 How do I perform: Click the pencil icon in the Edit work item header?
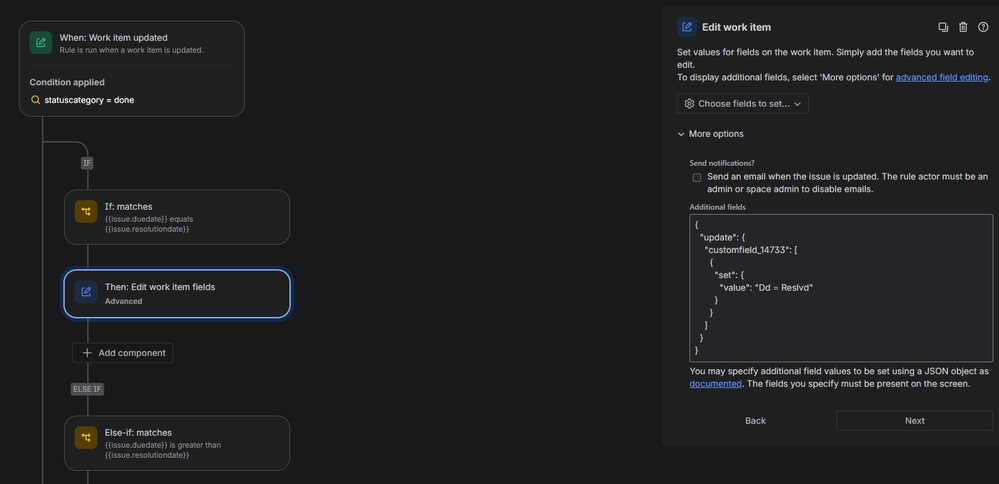tap(687, 27)
